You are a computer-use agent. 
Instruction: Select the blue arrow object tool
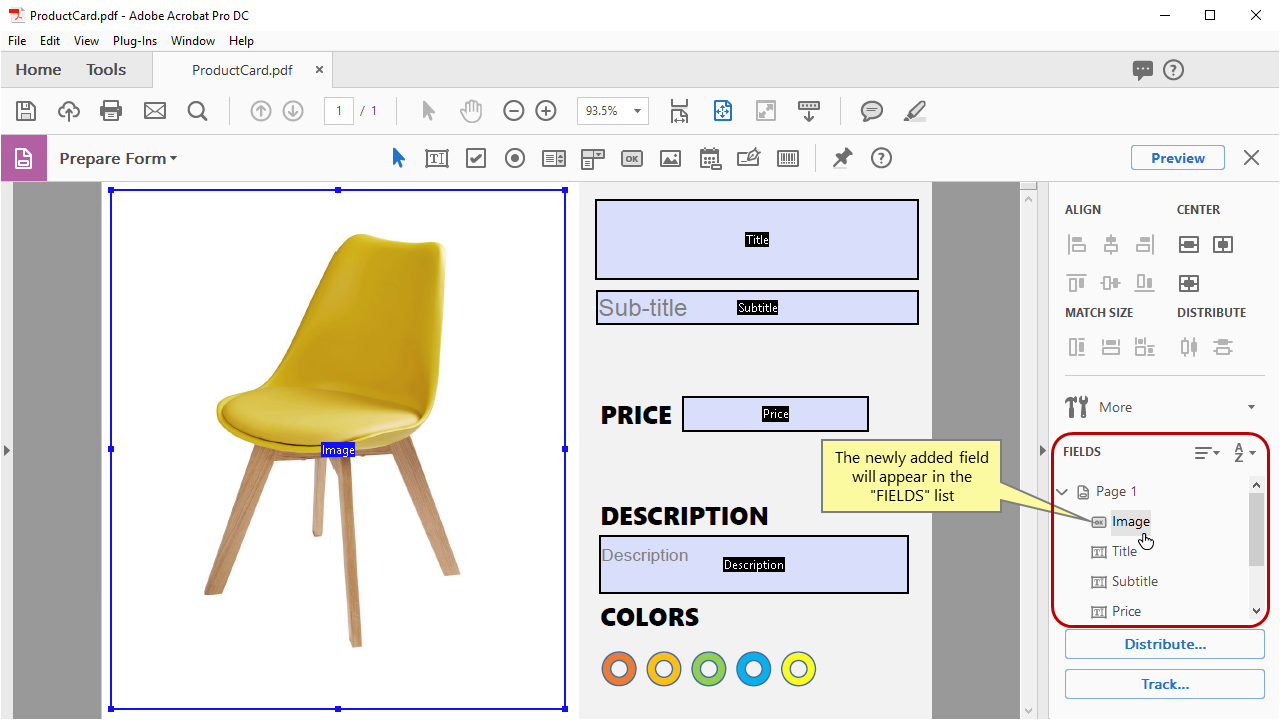pos(398,158)
